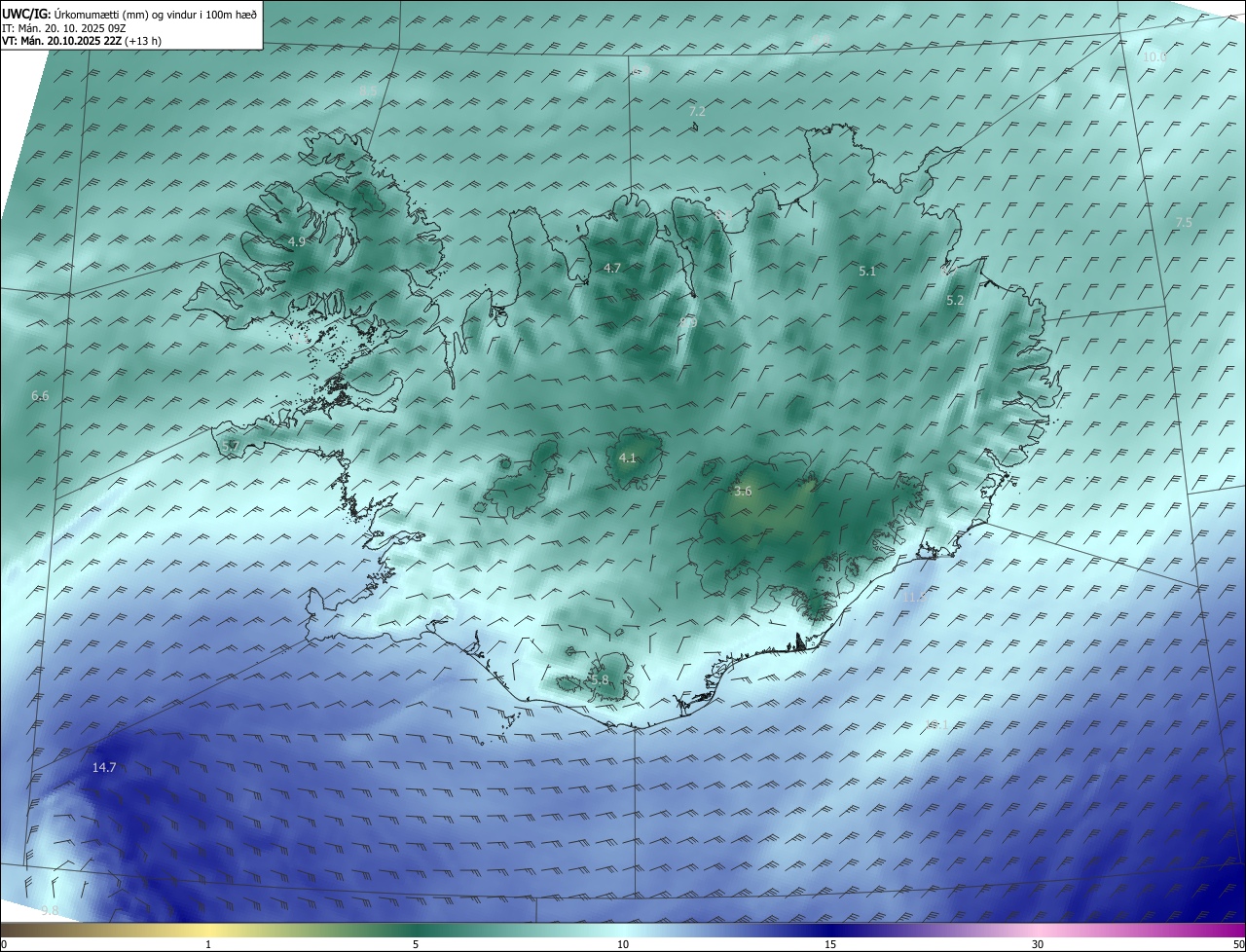
Task: Click the 5.8 value on the map
Action: 600,680
